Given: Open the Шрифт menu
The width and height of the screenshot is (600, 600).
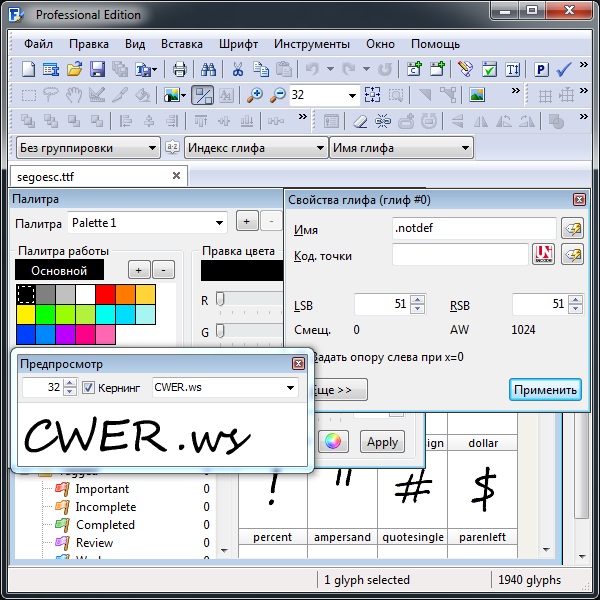Looking at the screenshot, I should [238, 44].
